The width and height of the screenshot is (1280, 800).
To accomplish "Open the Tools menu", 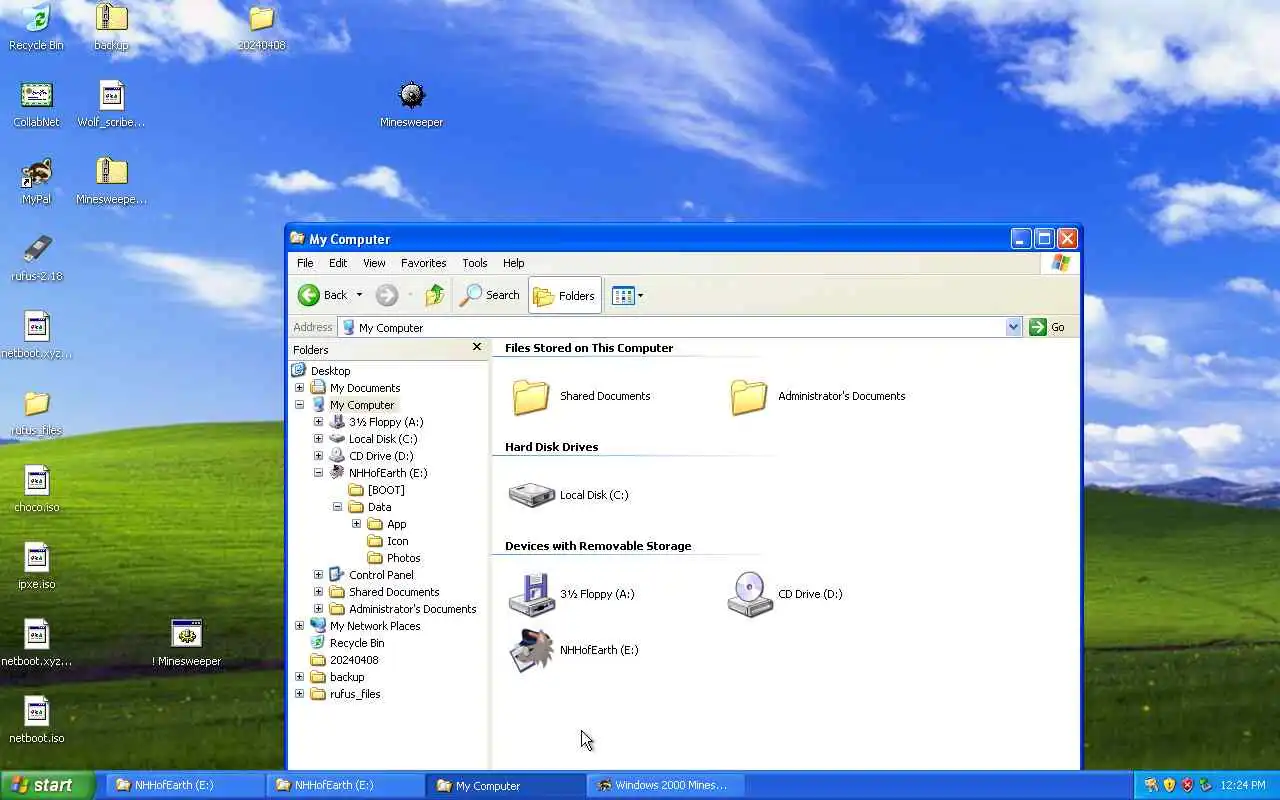I will [474, 263].
